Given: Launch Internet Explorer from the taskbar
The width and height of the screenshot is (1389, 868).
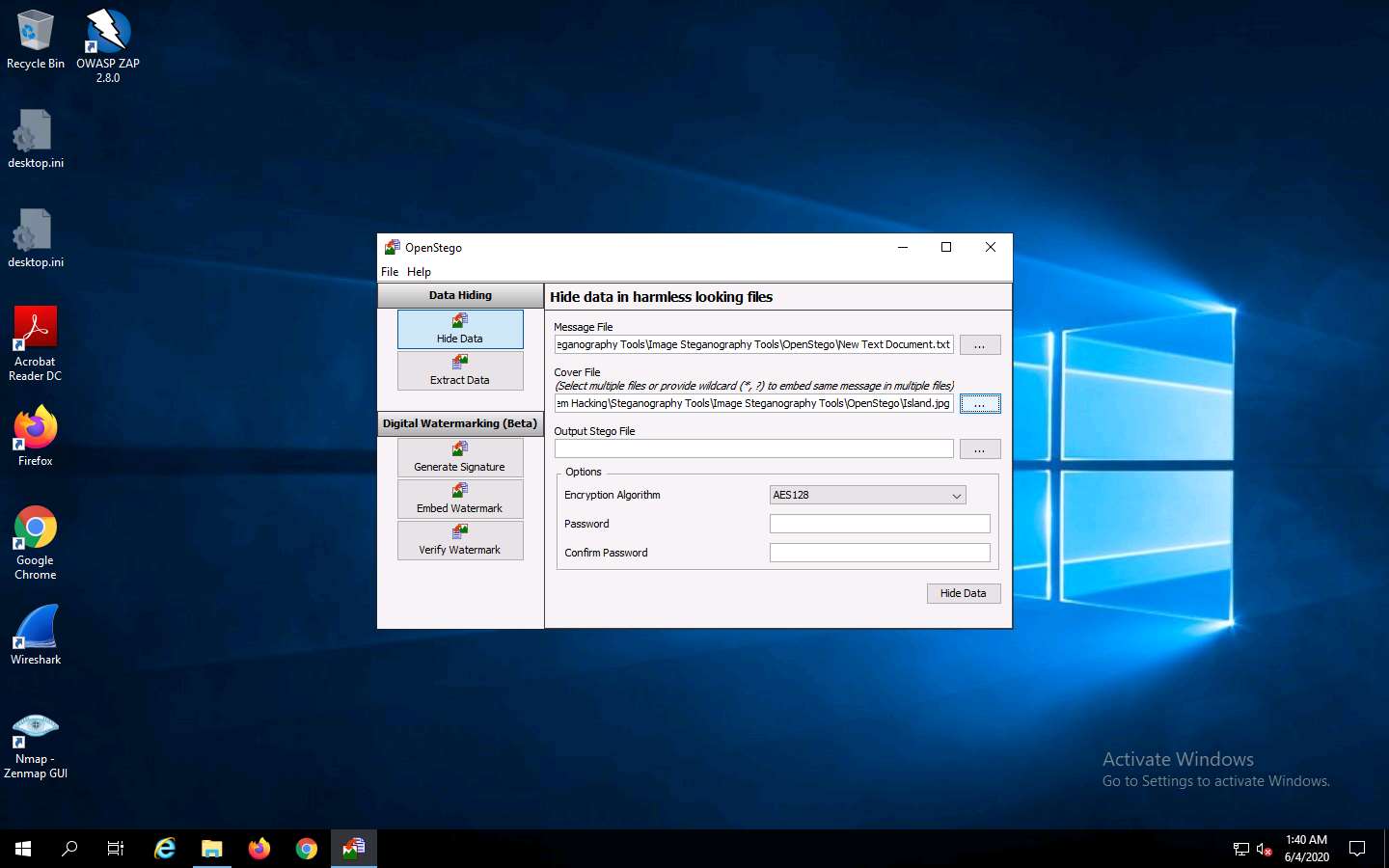Looking at the screenshot, I should pyautogui.click(x=165, y=849).
